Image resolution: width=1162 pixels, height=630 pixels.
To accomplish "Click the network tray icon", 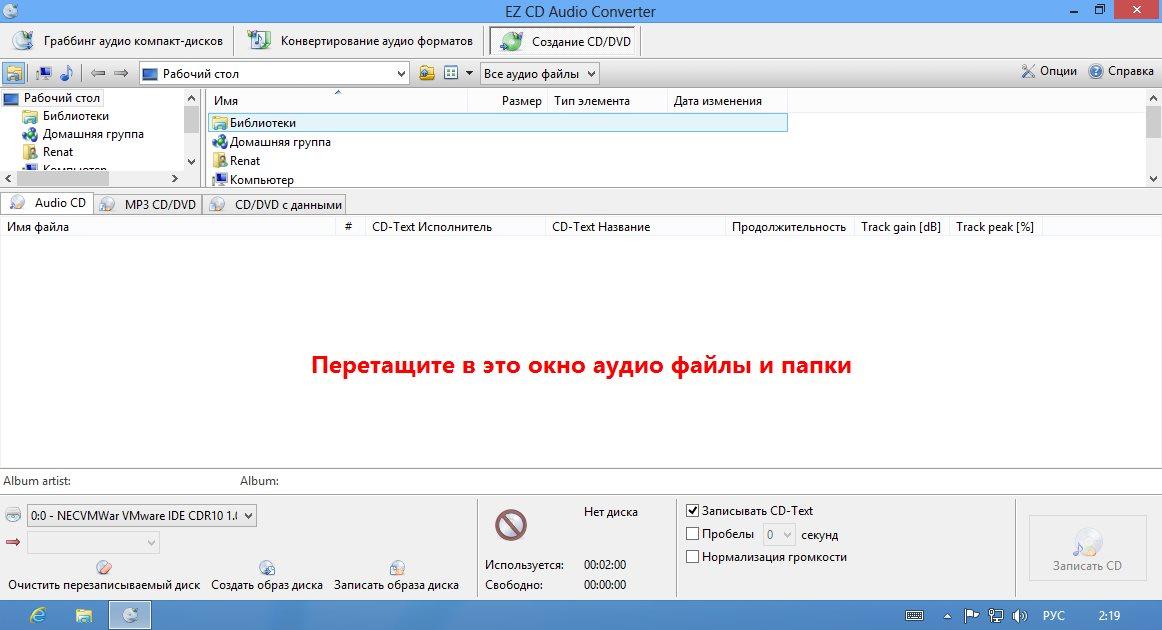I will 996,615.
